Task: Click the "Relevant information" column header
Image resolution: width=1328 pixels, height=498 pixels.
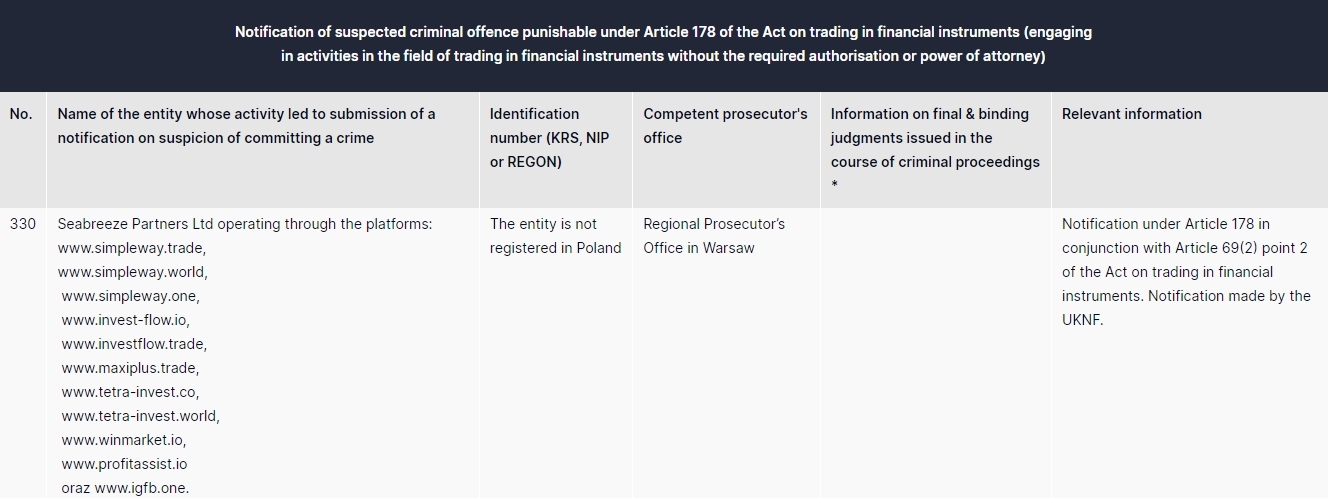Action: 1131,114
